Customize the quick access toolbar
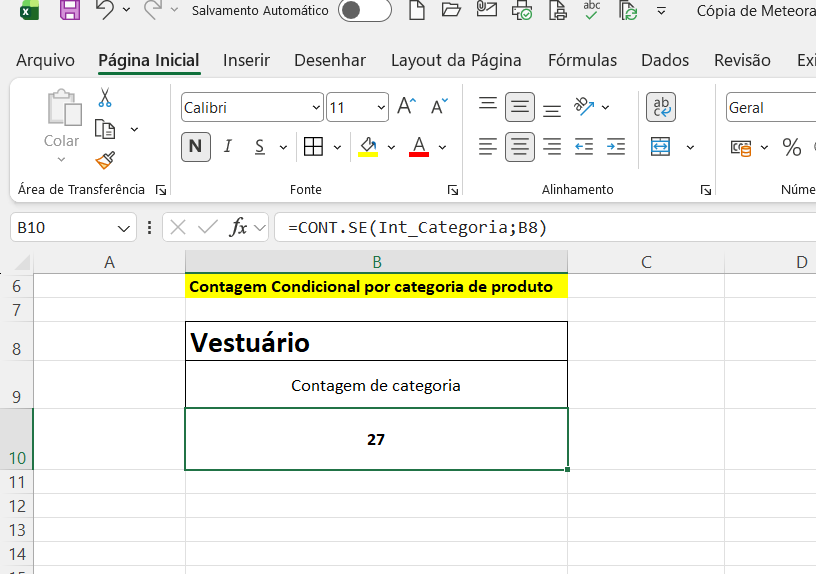816x574 pixels. pos(661,10)
